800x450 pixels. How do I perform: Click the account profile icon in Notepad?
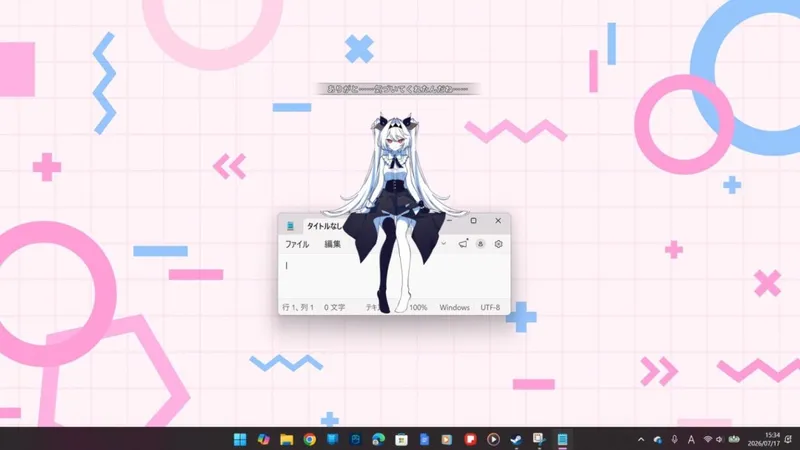(x=480, y=244)
